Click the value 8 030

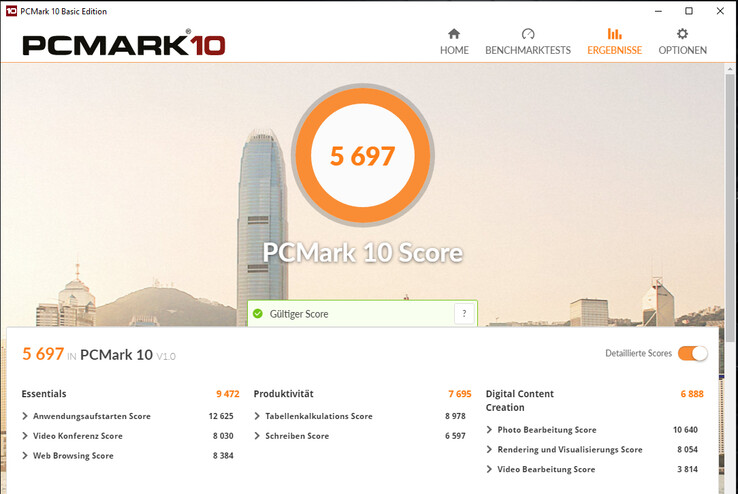(223, 436)
